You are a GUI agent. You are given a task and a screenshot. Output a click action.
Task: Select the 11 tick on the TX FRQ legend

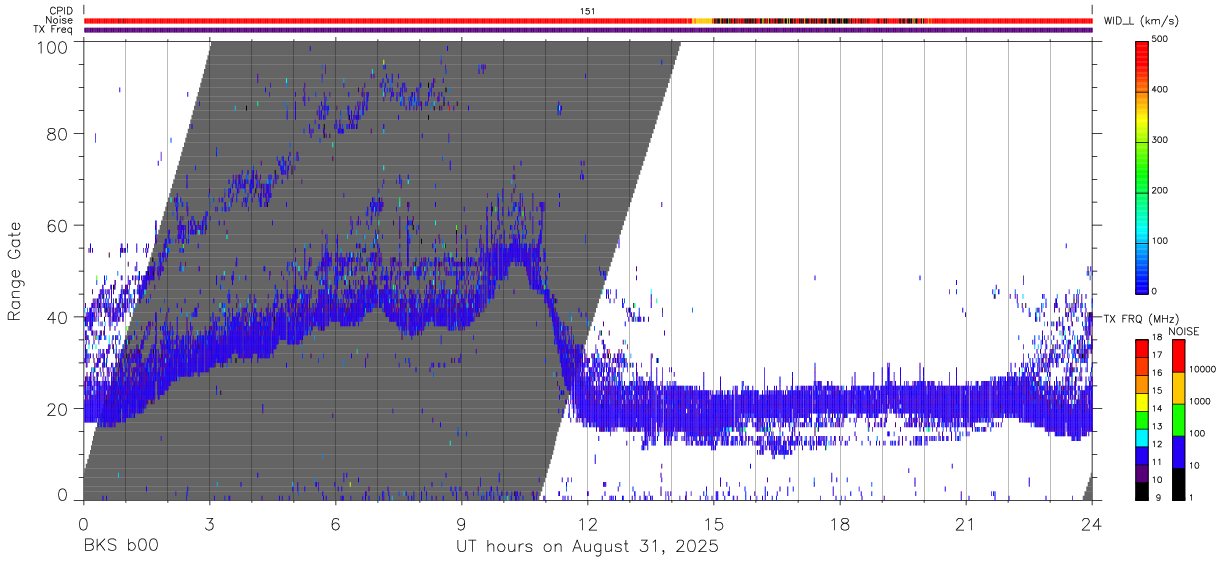[1157, 462]
